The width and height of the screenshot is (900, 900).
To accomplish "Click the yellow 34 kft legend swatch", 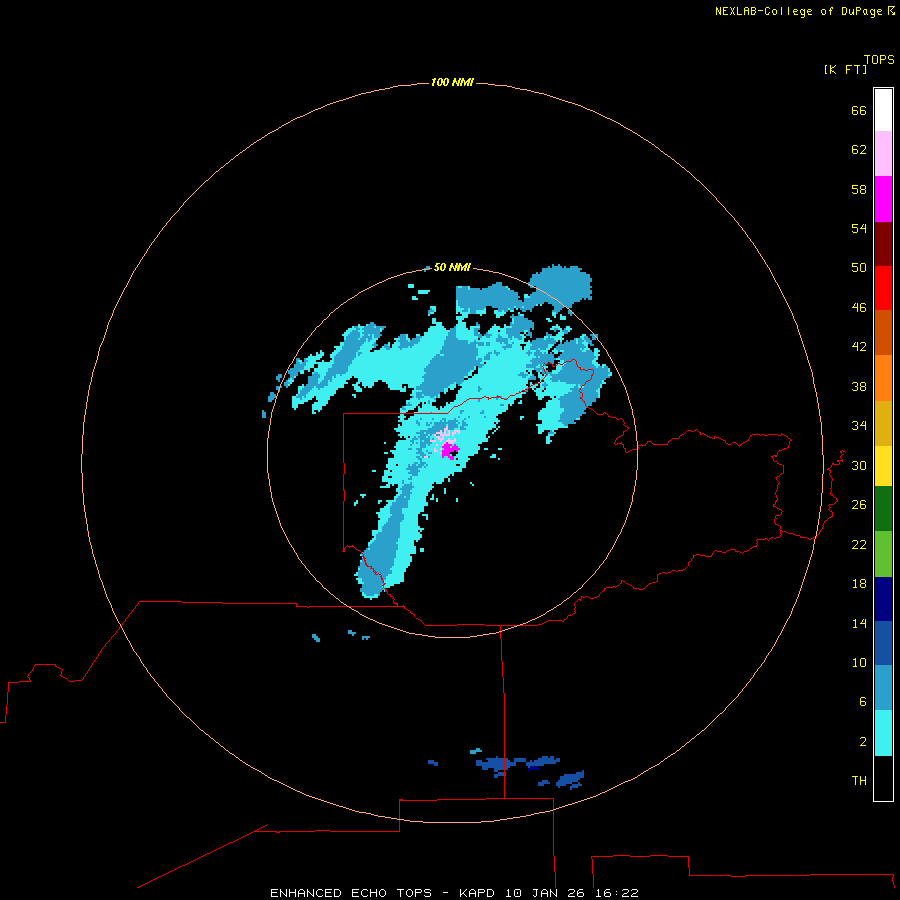I will (x=883, y=466).
